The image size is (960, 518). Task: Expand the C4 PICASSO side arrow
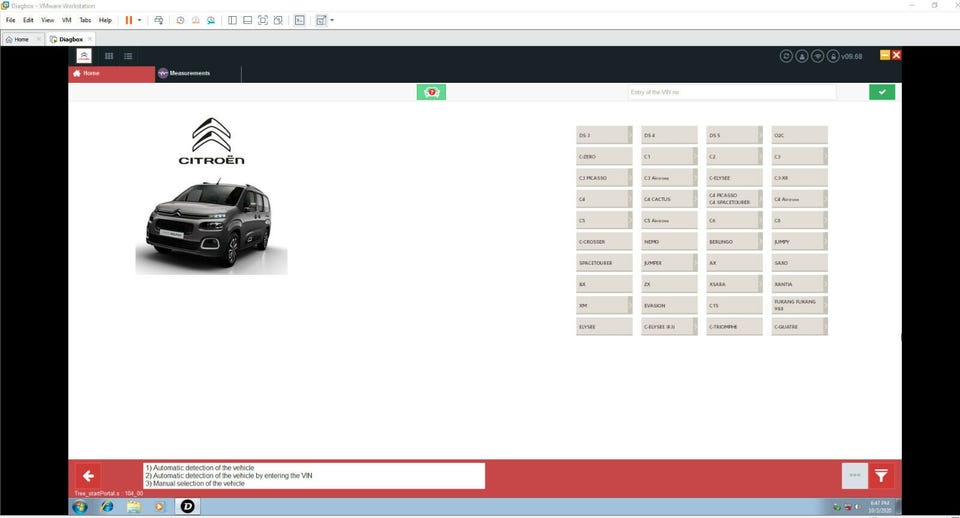760,199
